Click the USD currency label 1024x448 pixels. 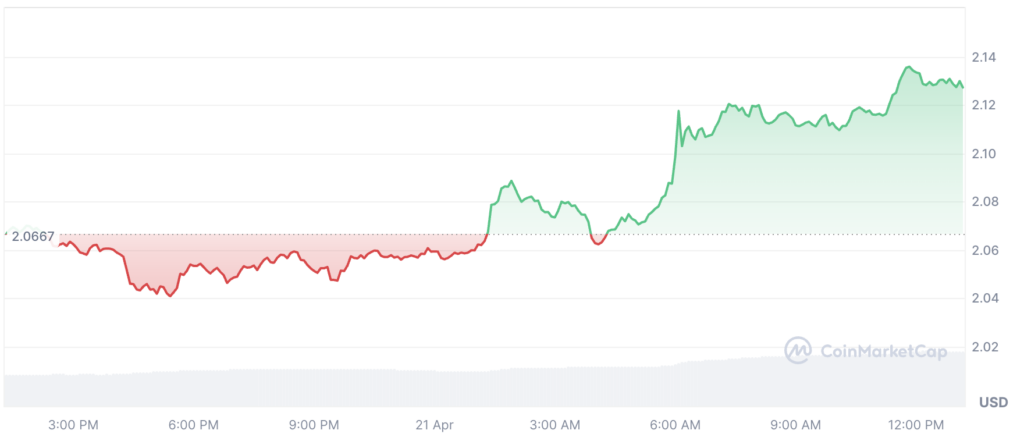coord(992,402)
